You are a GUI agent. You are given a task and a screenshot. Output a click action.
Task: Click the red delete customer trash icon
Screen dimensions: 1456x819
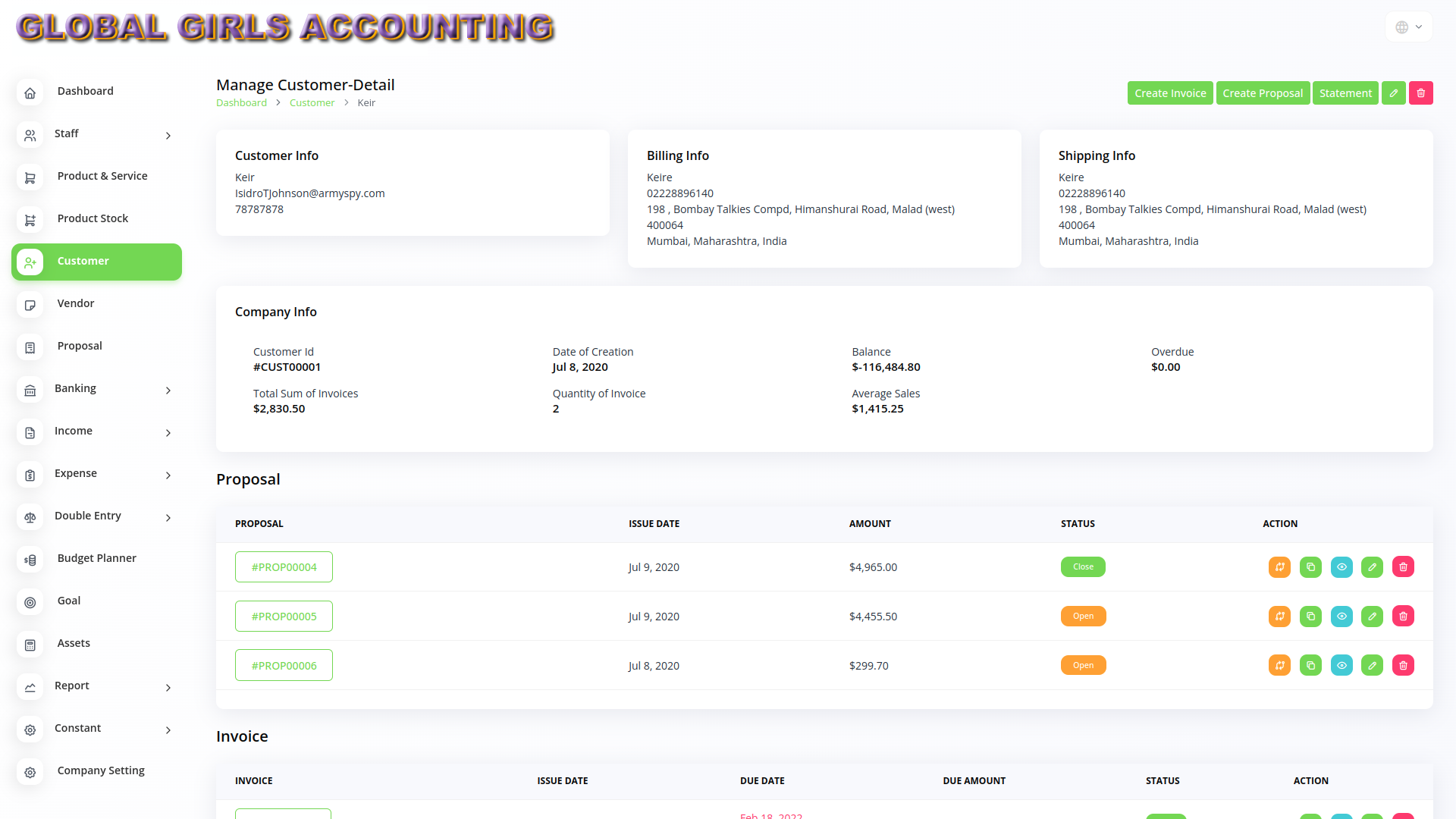click(x=1421, y=93)
